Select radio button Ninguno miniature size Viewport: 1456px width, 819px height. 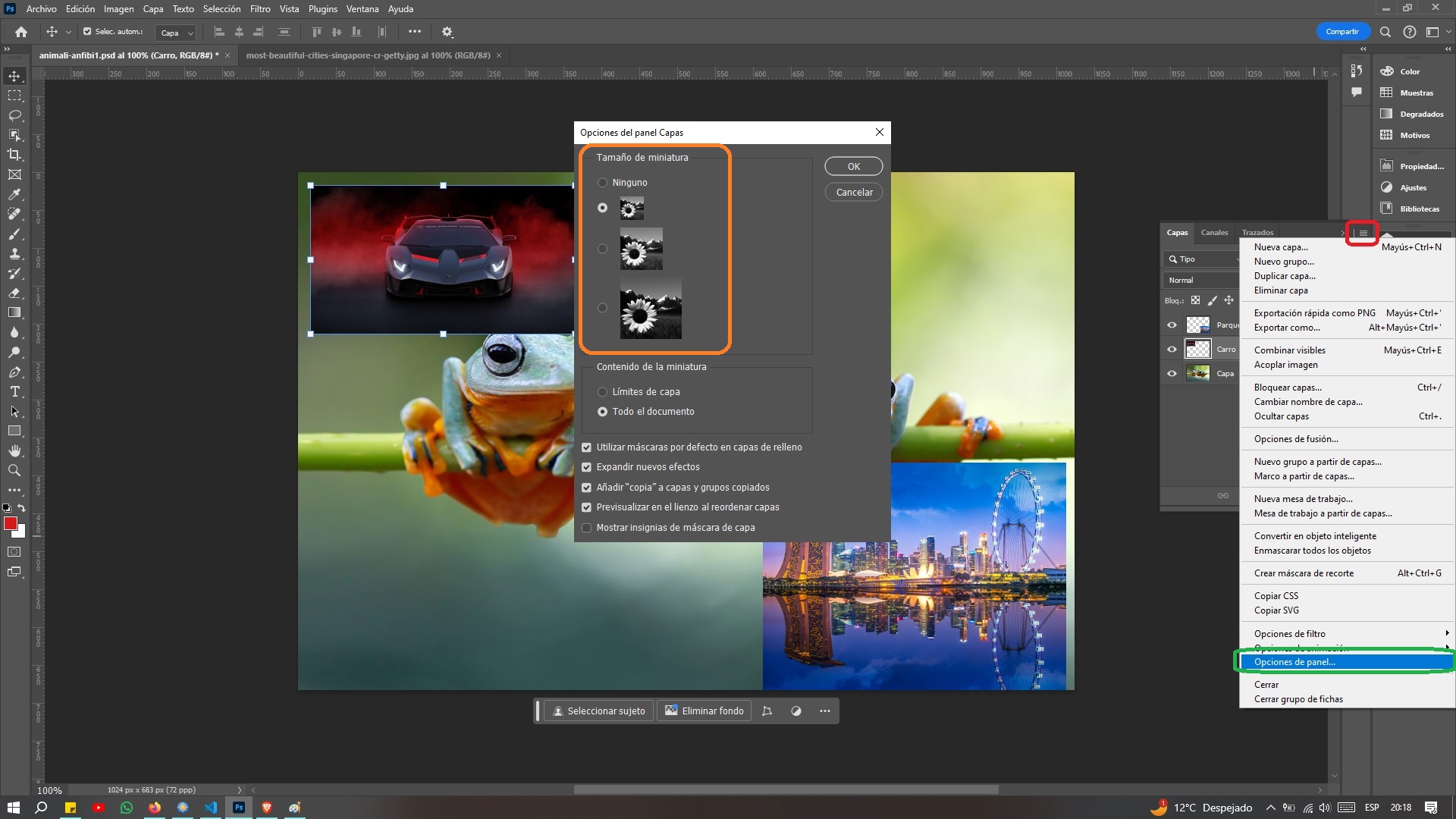coord(602,182)
